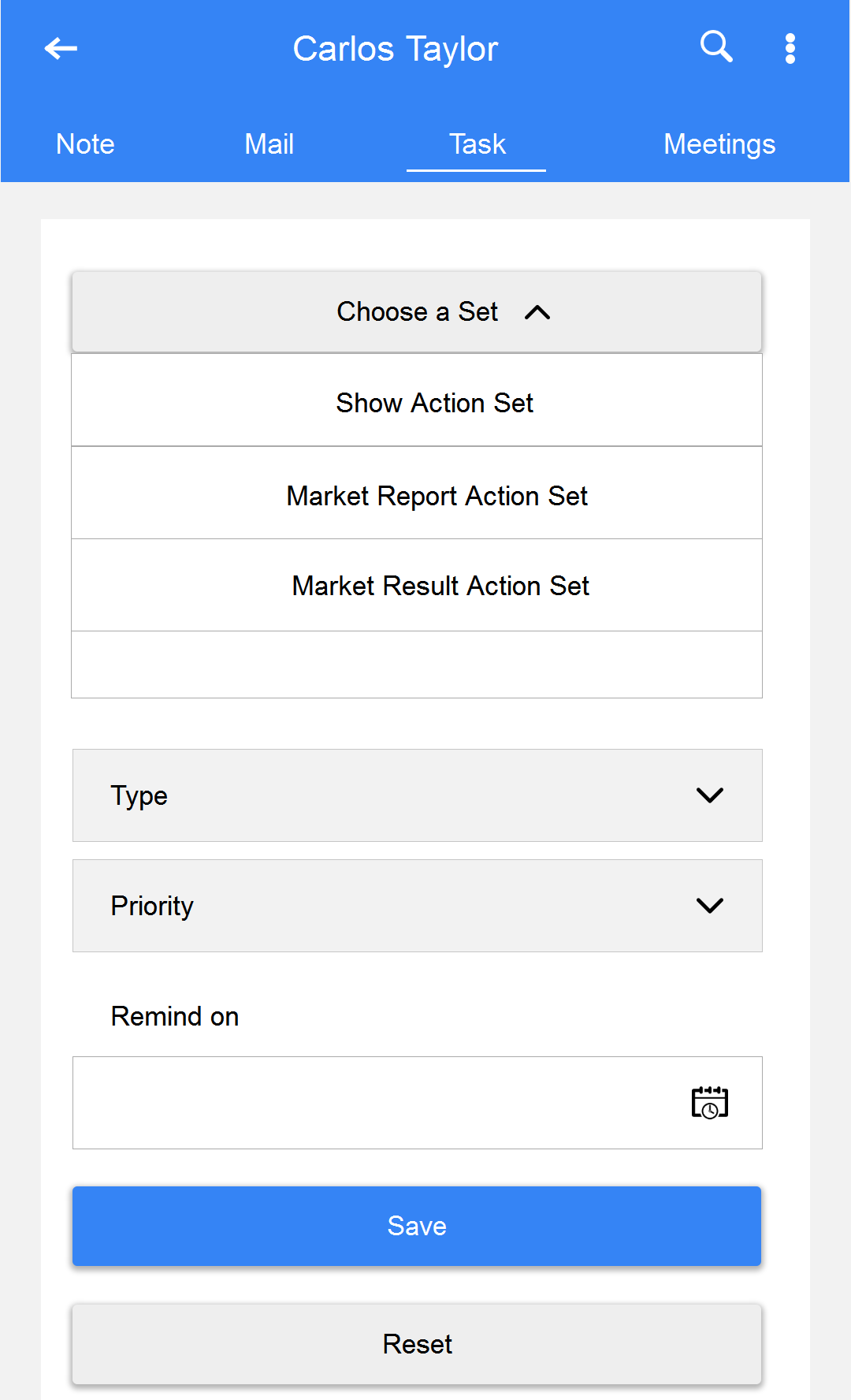Viewport: 851px width, 1400px height.
Task: Go back using the arrow icon
Action: pos(61,49)
